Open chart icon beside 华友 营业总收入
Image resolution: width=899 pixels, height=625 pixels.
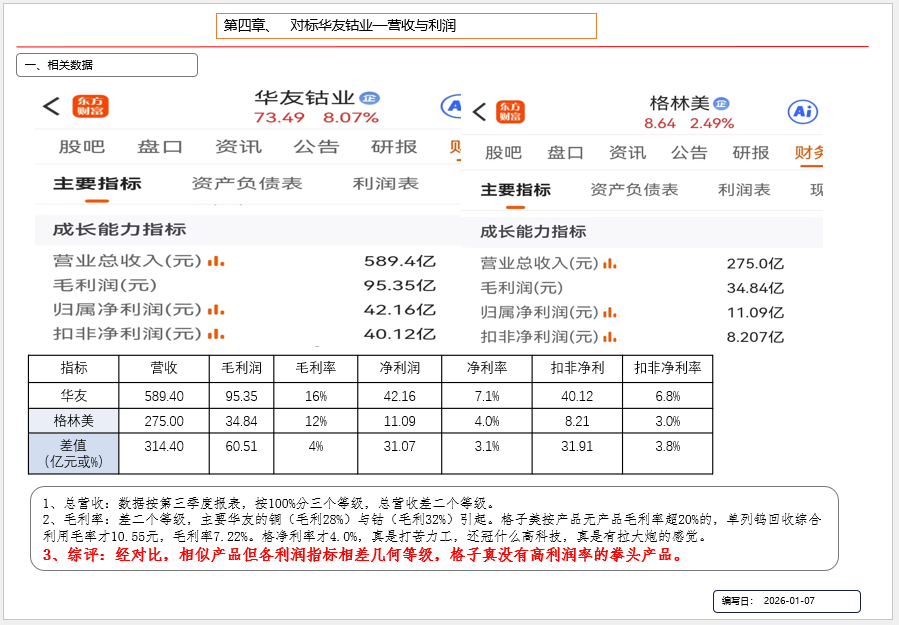pos(216,261)
